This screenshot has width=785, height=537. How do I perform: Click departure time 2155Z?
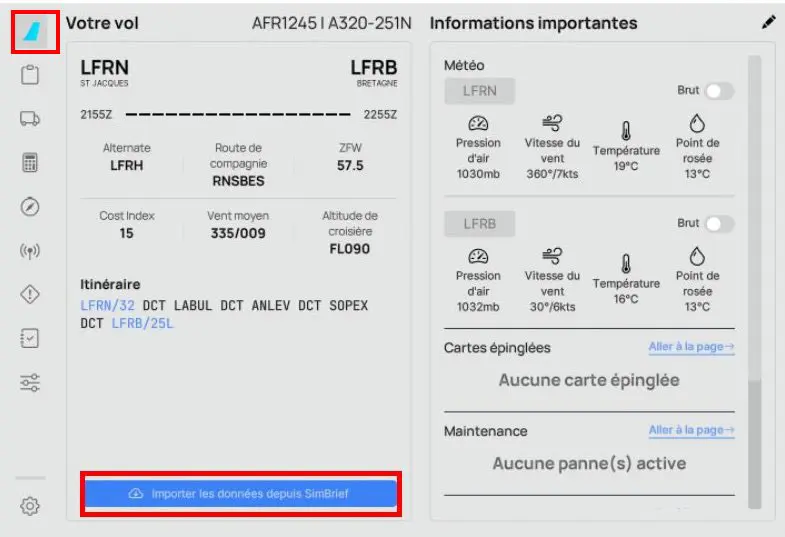pos(96,115)
